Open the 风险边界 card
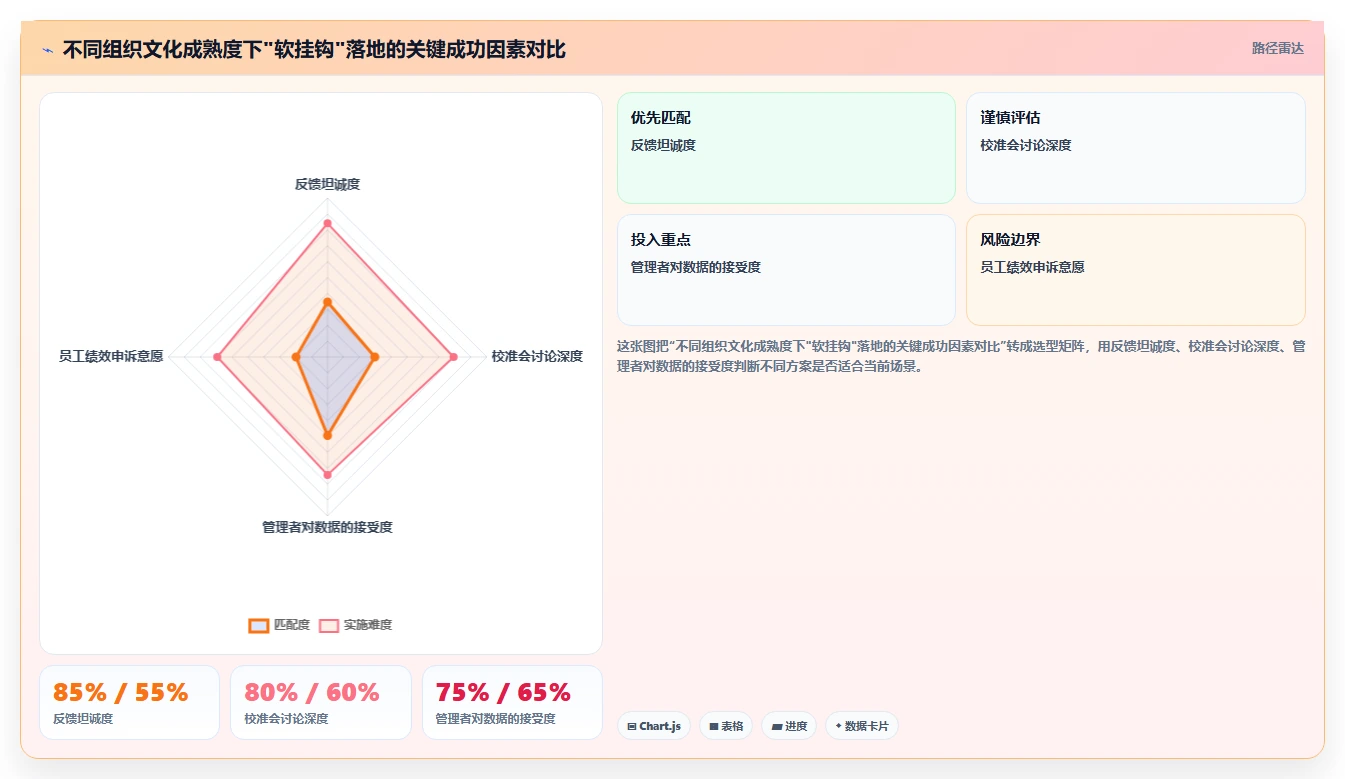 pos(1136,270)
